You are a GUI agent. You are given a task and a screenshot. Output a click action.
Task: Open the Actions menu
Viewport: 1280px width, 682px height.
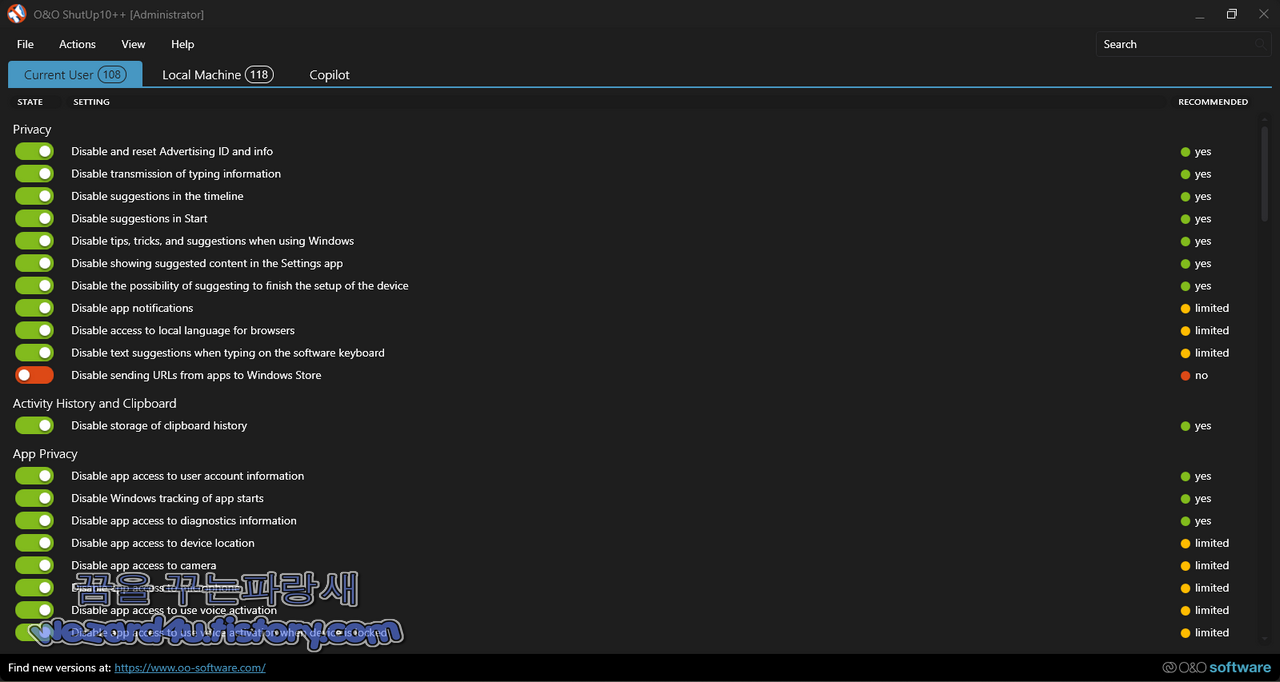tap(77, 44)
